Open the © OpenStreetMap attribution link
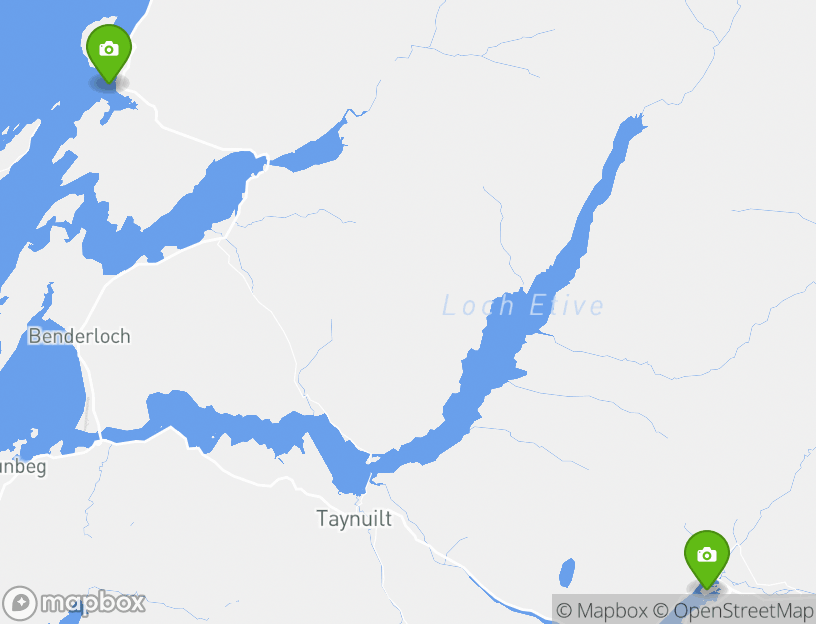The image size is (816, 624). 733,610
